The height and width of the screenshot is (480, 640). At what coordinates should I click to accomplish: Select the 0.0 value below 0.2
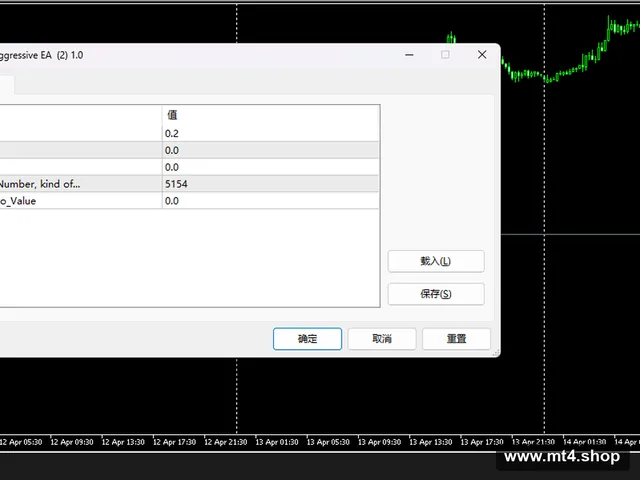pyautogui.click(x=271, y=150)
